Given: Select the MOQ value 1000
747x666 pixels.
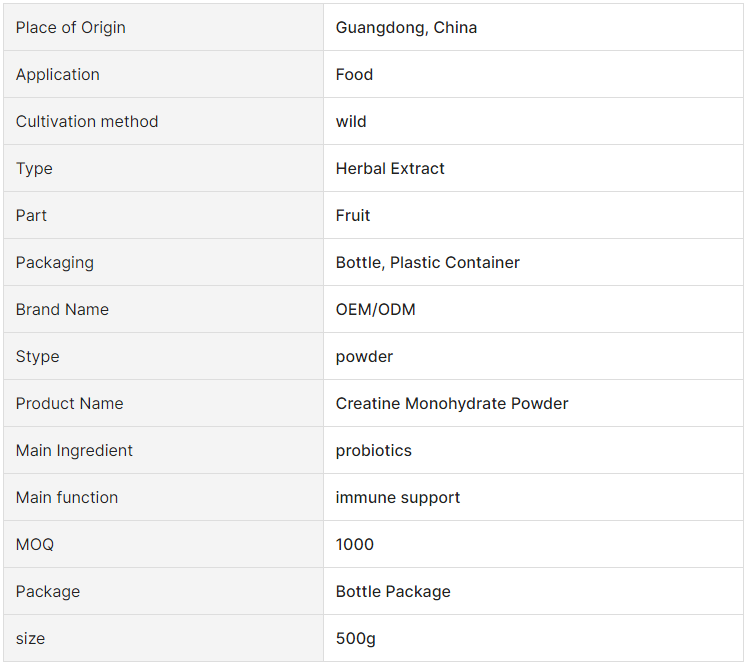Looking at the screenshot, I should 354,545.
